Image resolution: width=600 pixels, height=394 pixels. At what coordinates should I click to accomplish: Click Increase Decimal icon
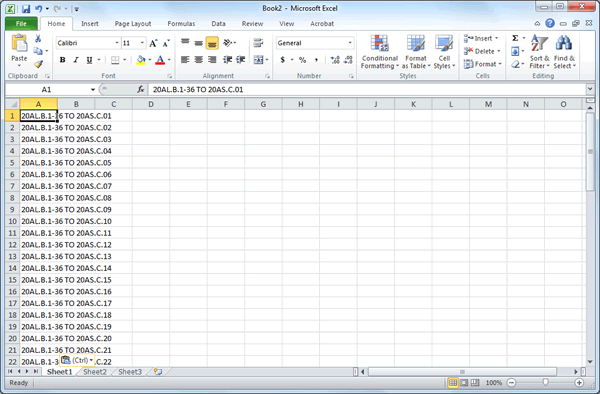click(335, 60)
